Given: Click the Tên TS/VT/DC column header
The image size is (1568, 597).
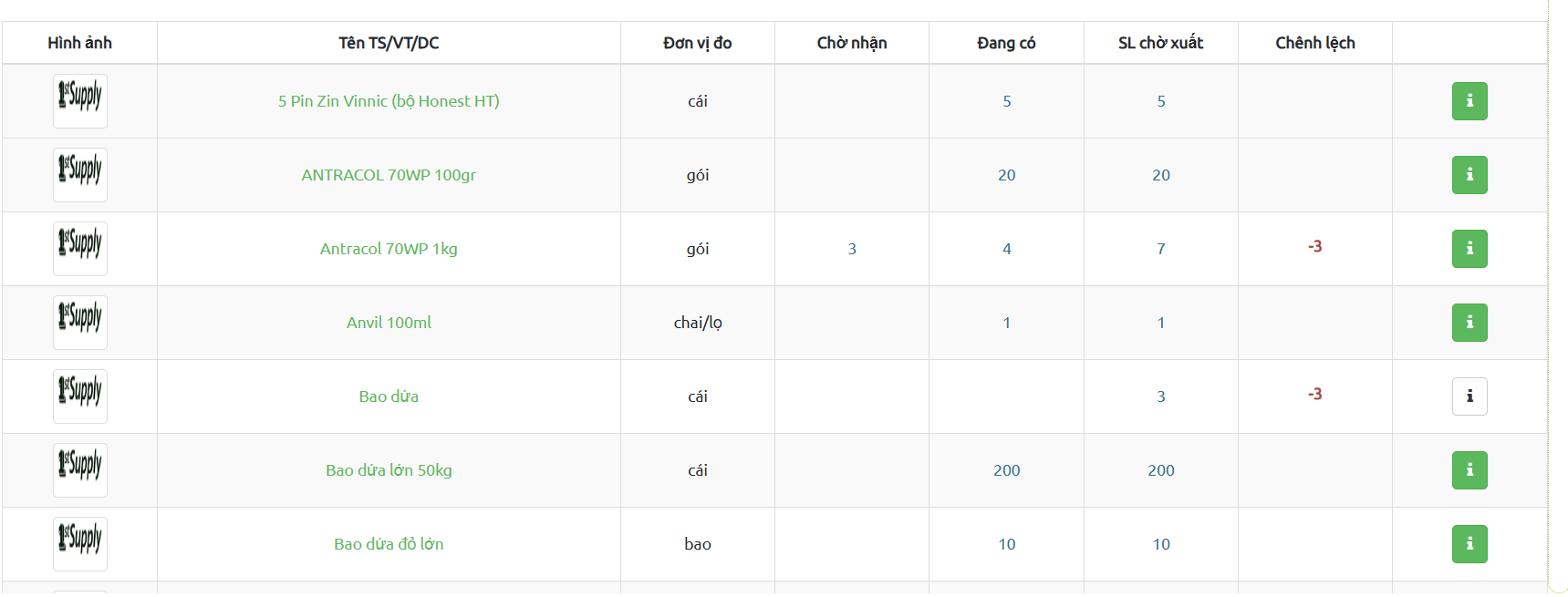Looking at the screenshot, I should point(389,43).
